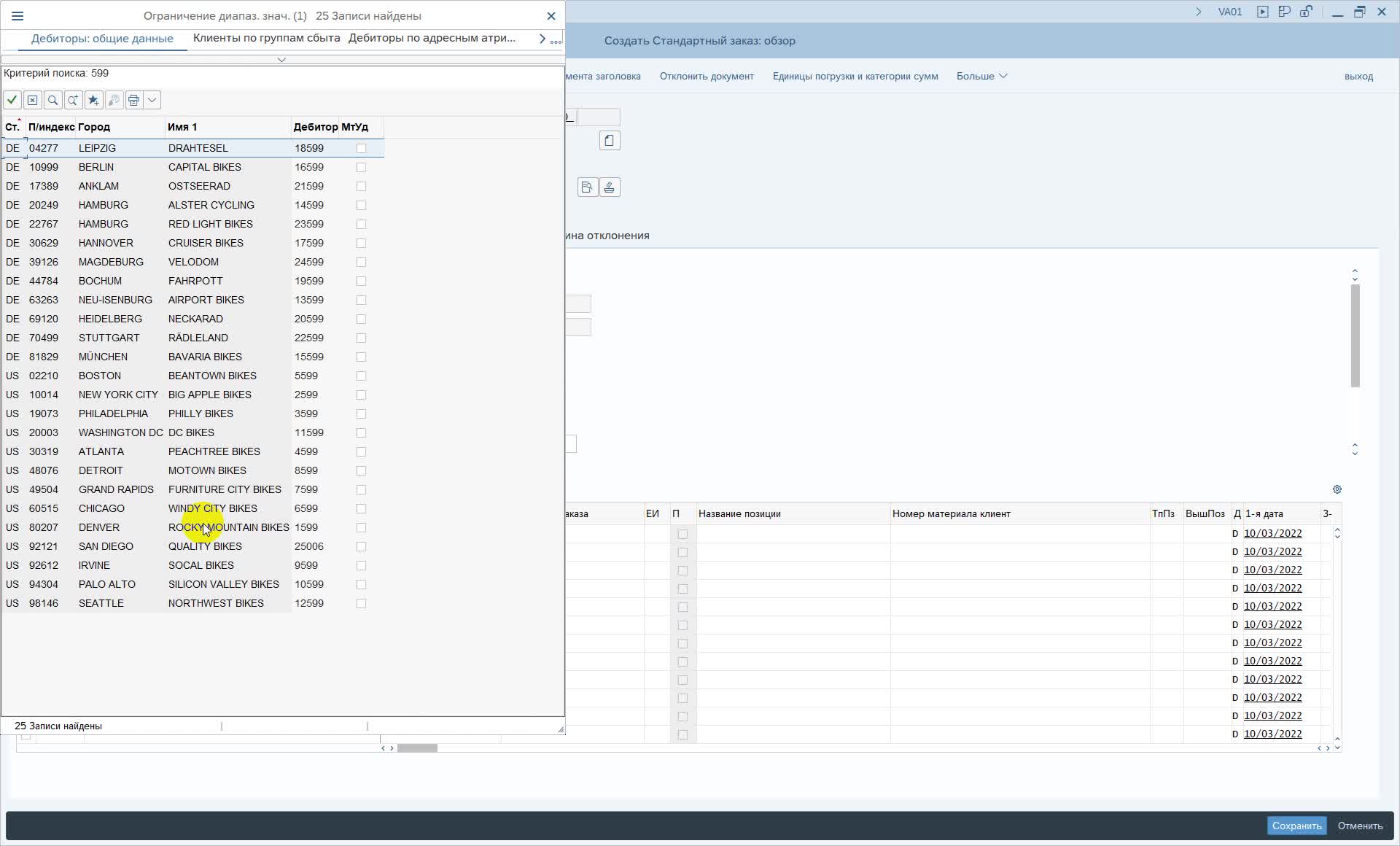Click the greyed help/key toolbar icon
This screenshot has height=846, width=1400.
click(114, 100)
